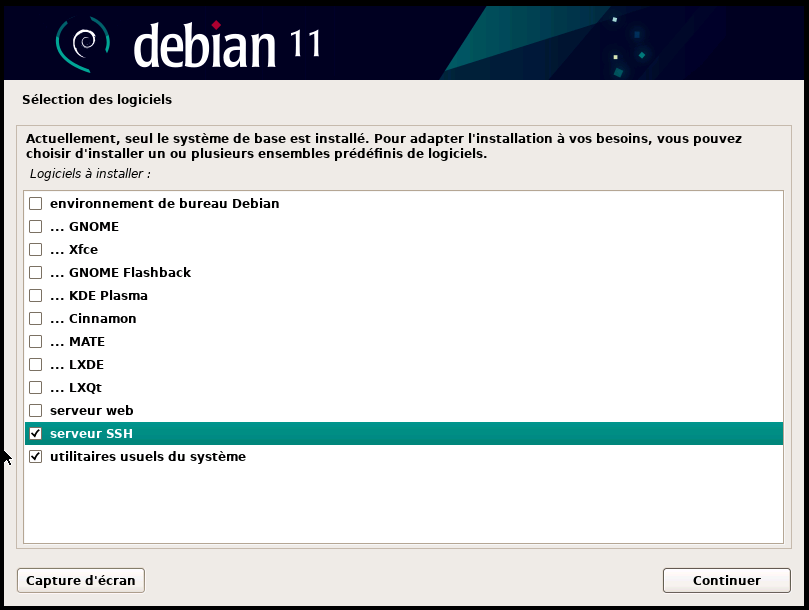Viewport: 809px width, 610px height.
Task: Click the Debian swirl logo
Action: coord(83,43)
